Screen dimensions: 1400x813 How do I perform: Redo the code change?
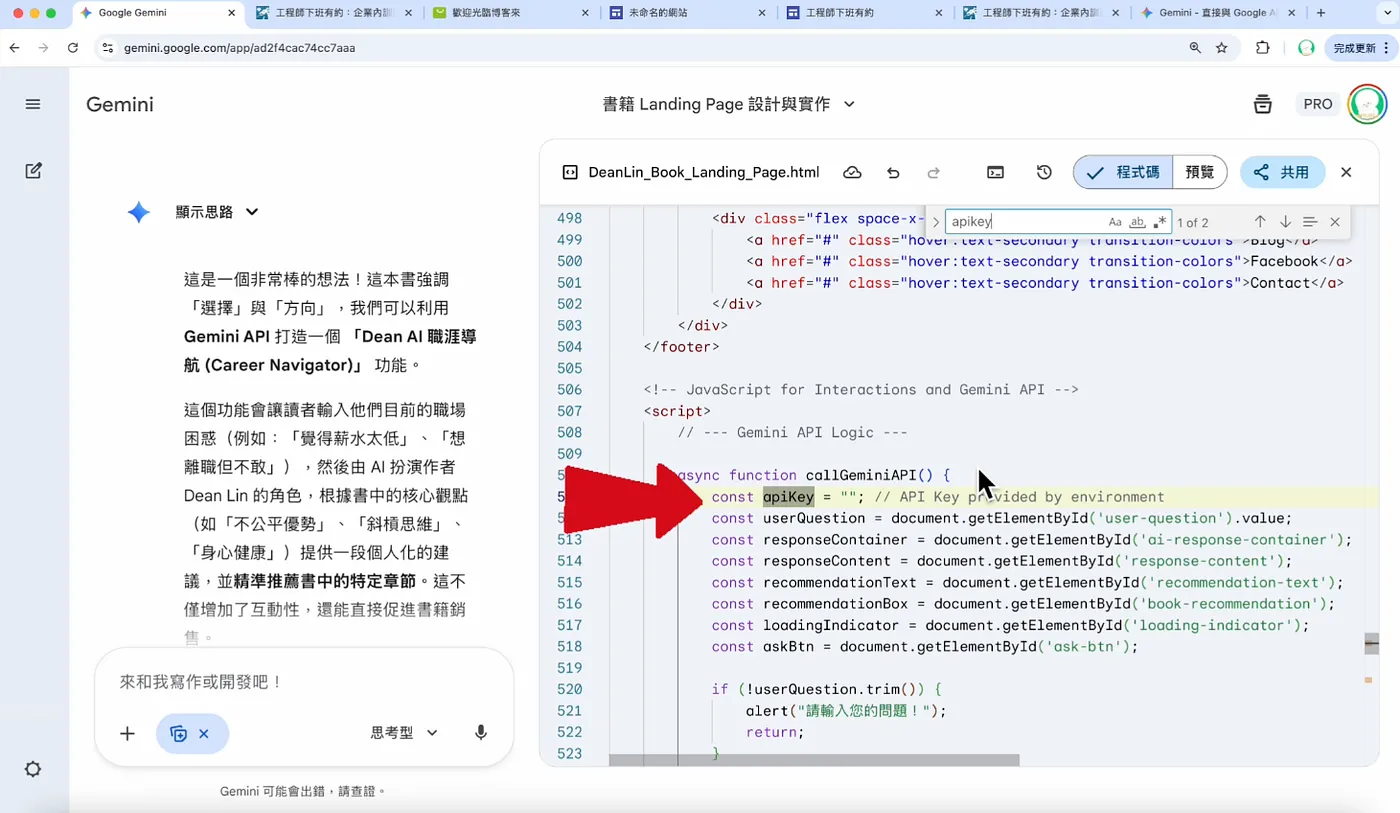[x=933, y=172]
